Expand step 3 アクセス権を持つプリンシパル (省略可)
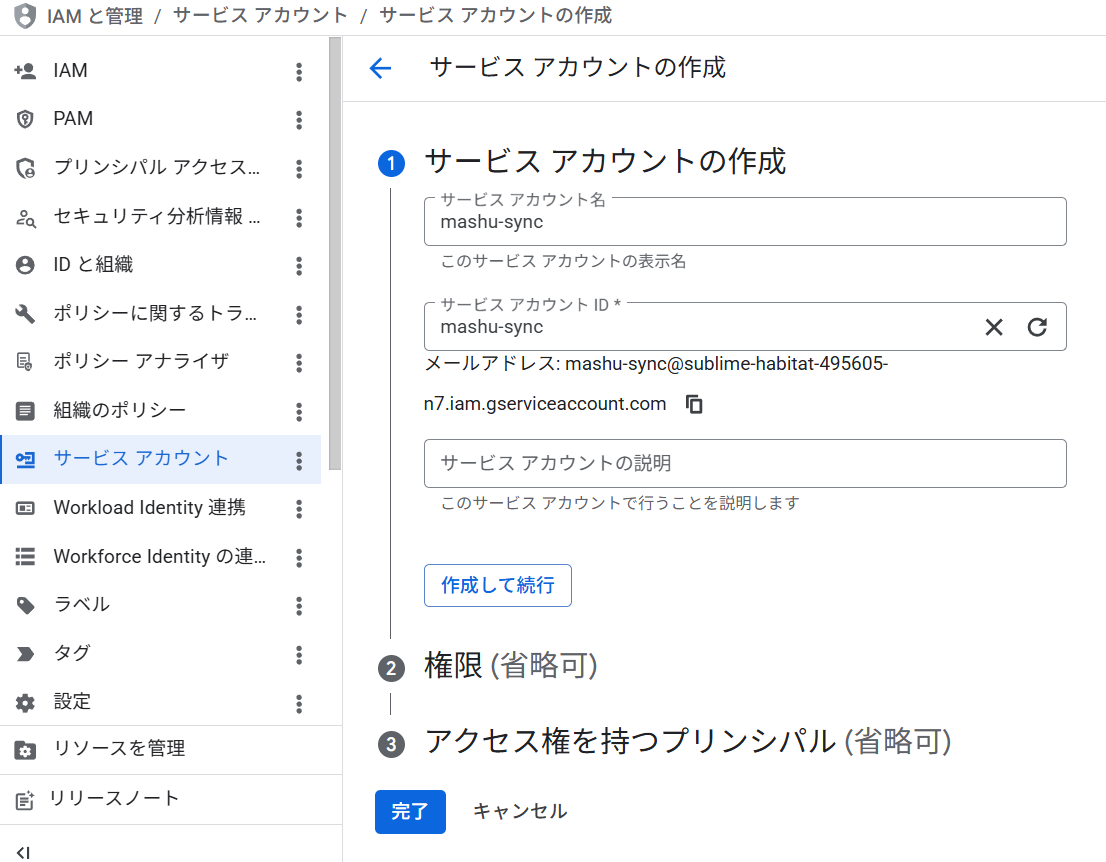This screenshot has width=1106, height=862. click(x=688, y=742)
